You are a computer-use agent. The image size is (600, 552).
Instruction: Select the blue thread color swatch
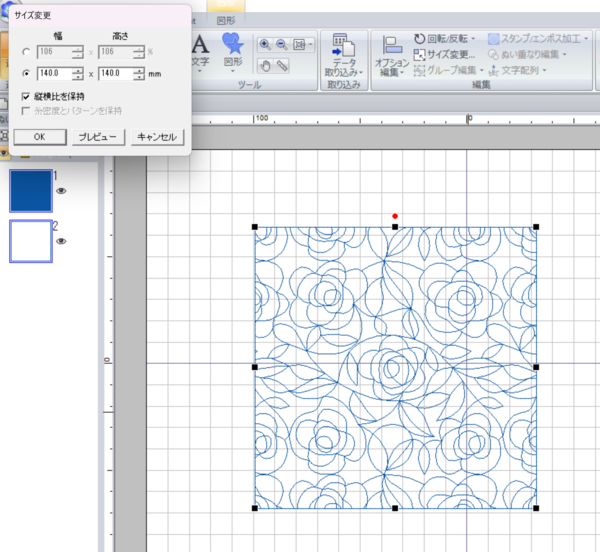31,190
